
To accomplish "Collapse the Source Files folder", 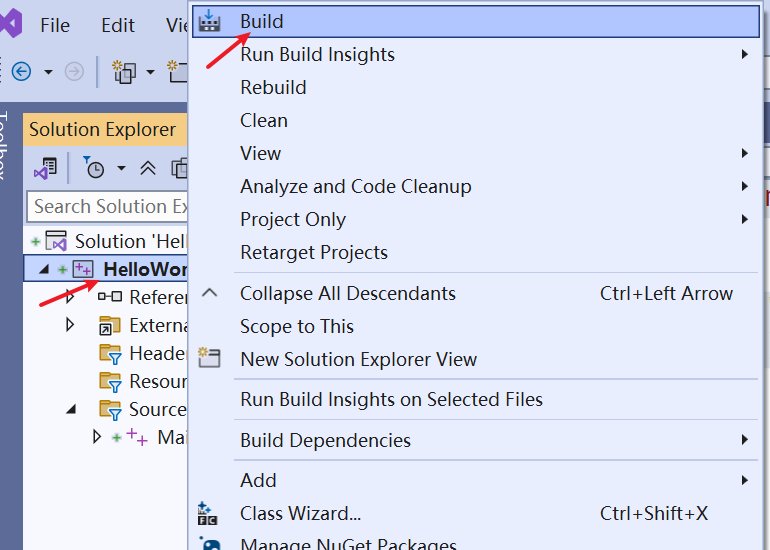I will [x=70, y=409].
